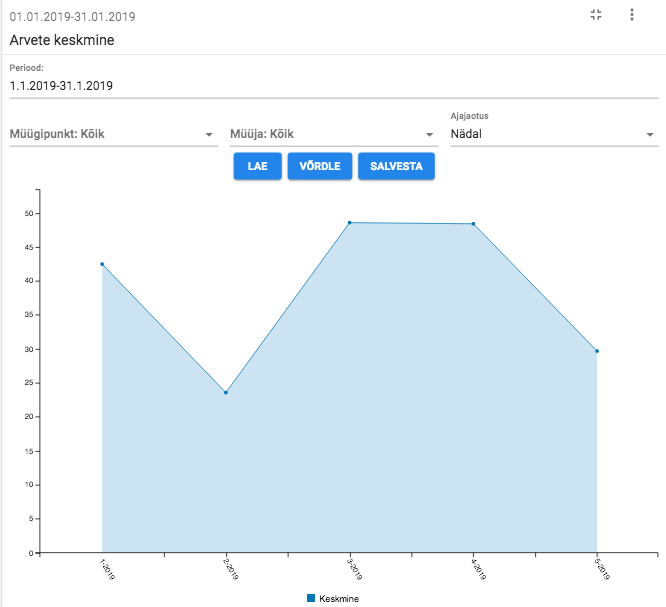Click the 5-2019 x-axis label
The image size is (666, 607).
tap(601, 570)
